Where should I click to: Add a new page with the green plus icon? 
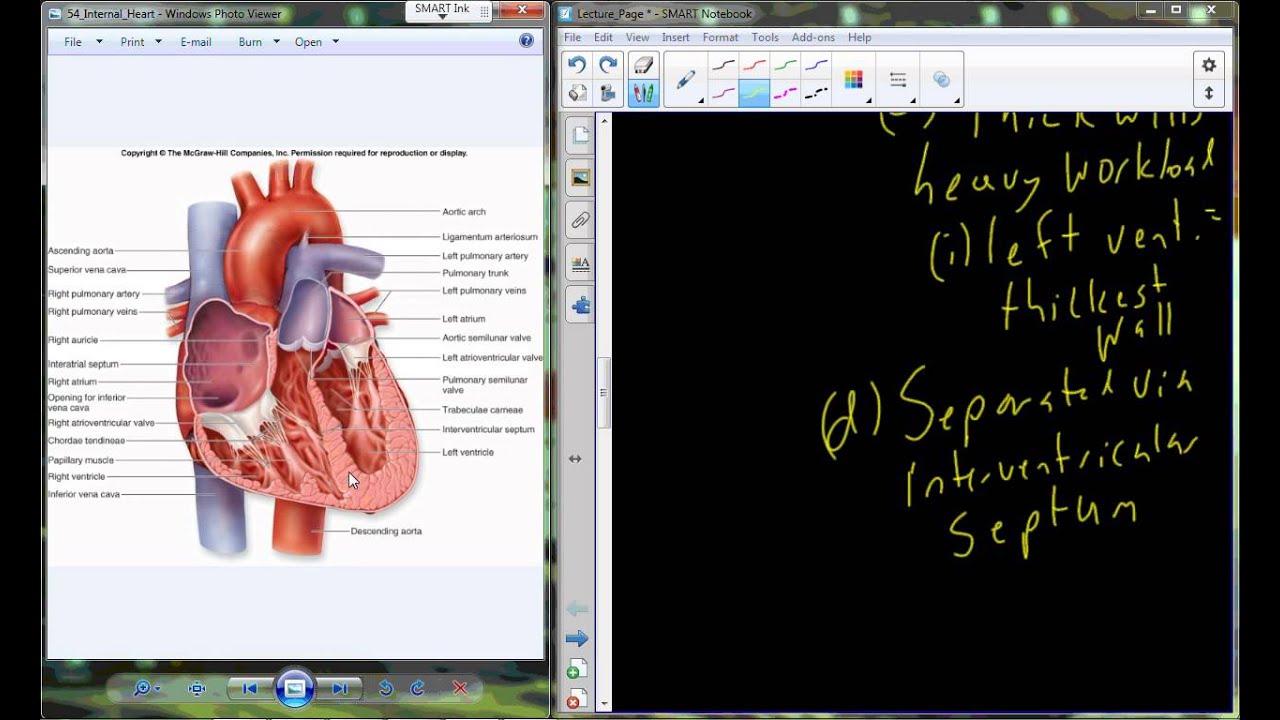coord(576,669)
